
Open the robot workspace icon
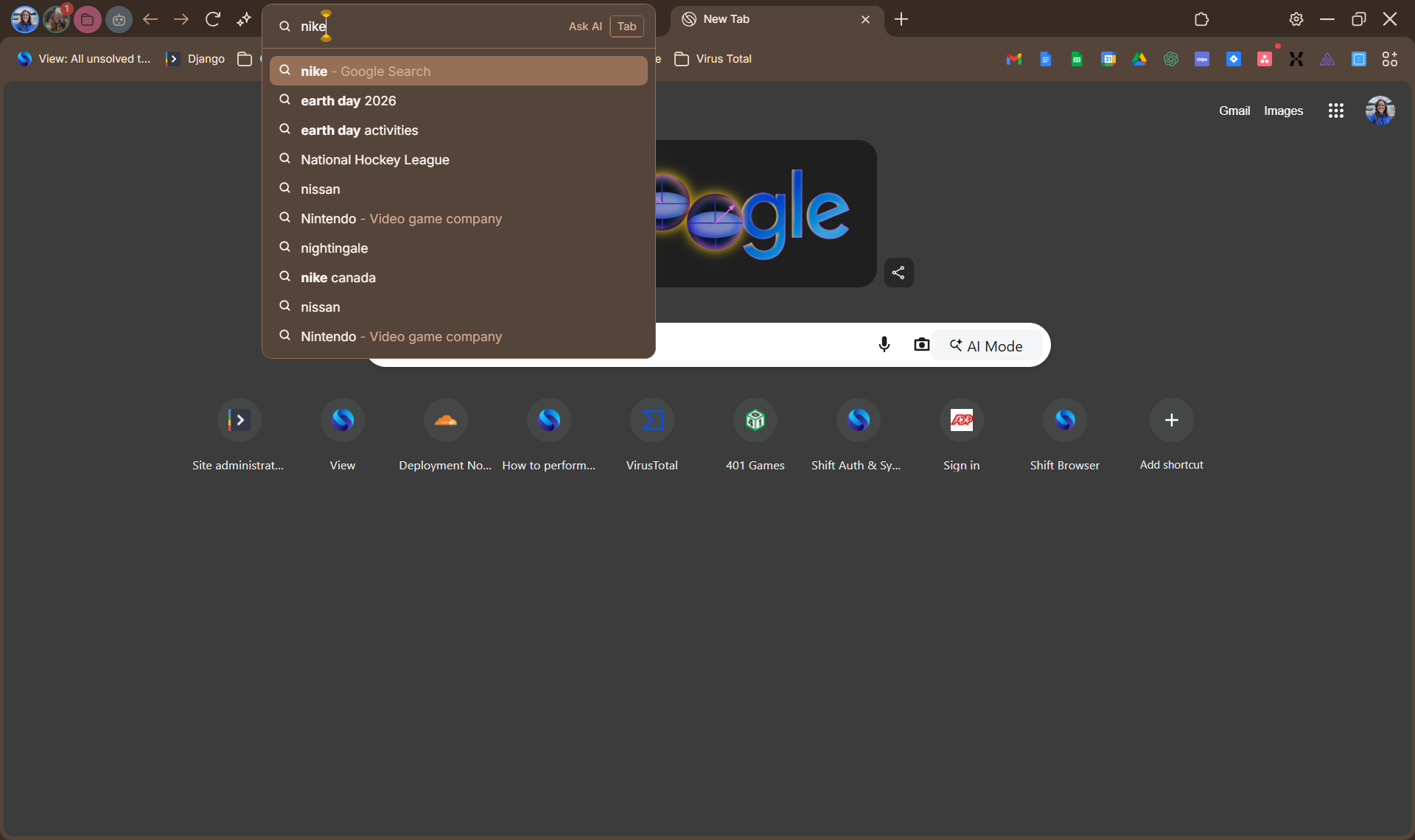tap(119, 19)
